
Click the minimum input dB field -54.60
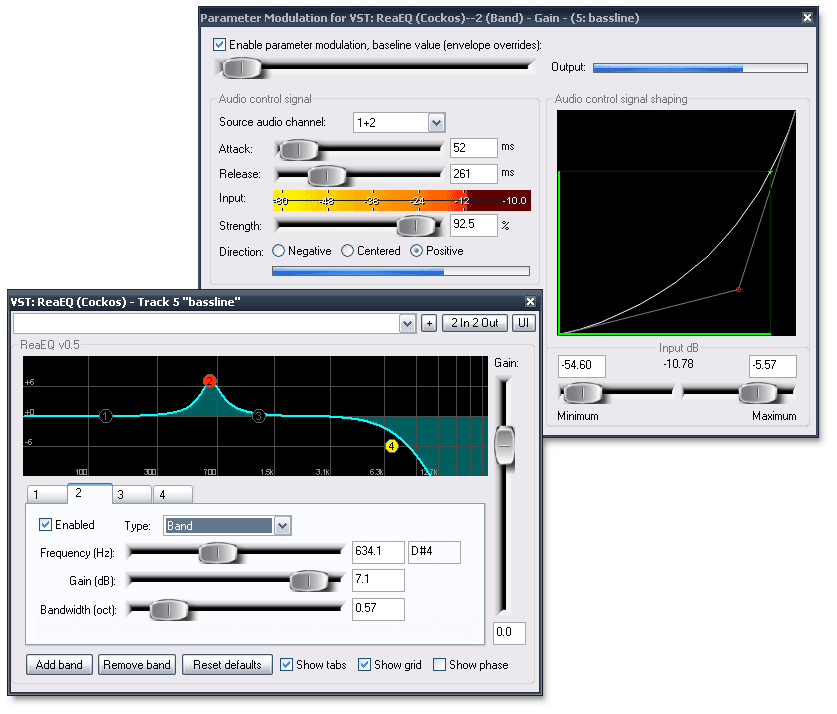point(582,366)
